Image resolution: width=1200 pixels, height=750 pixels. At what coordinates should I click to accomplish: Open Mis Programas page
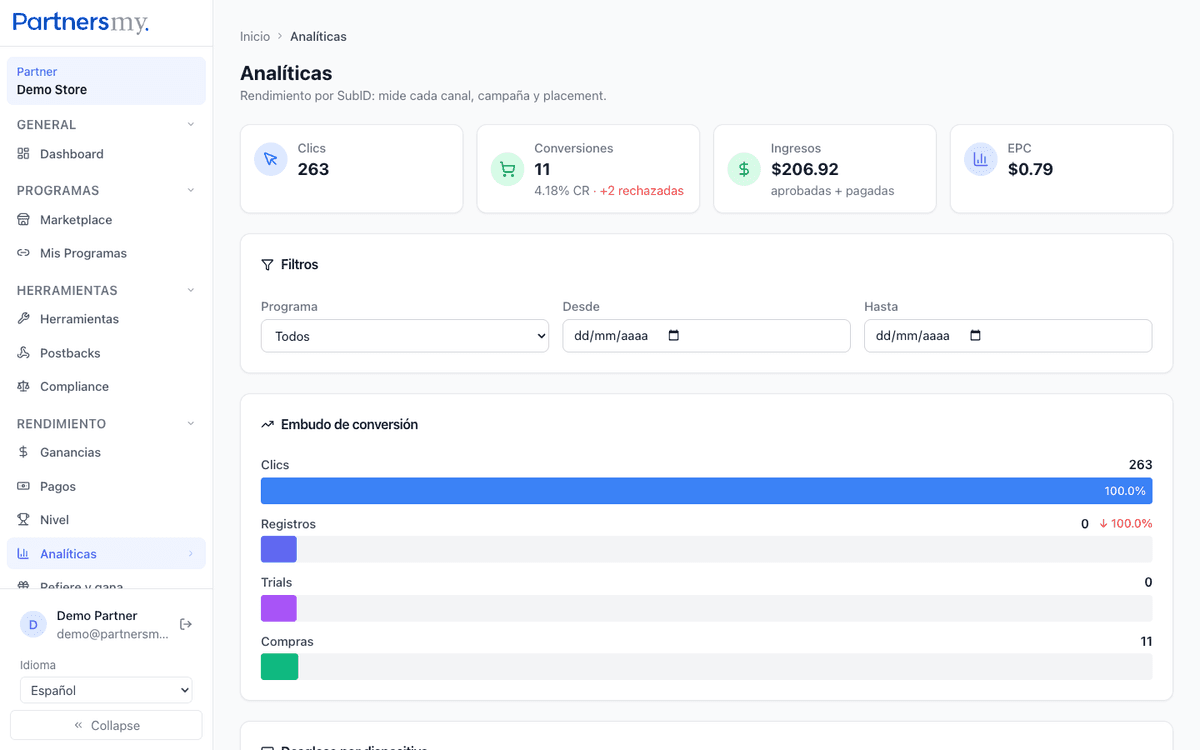pos(106,253)
